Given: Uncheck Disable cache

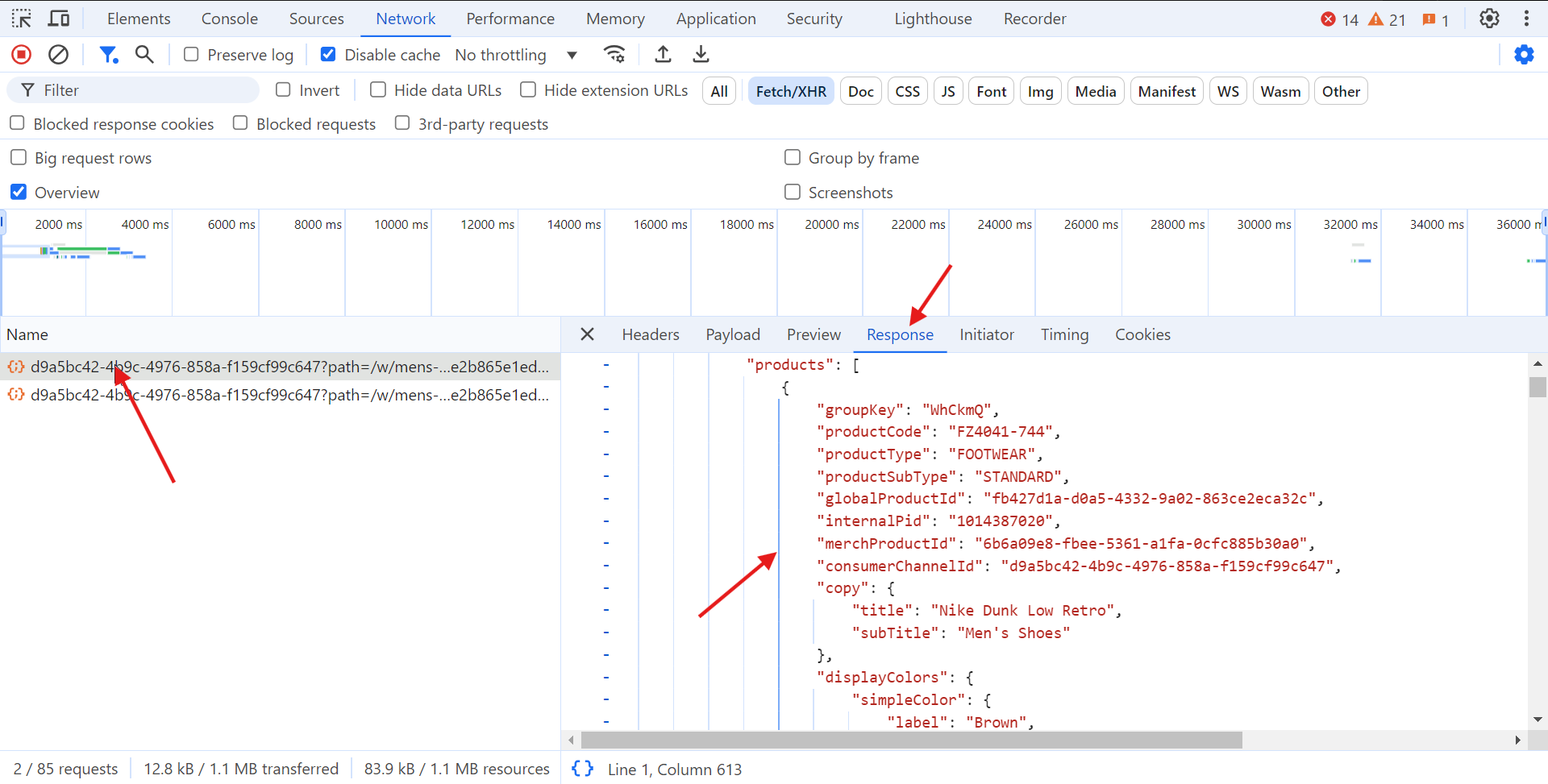Looking at the screenshot, I should pos(328,55).
